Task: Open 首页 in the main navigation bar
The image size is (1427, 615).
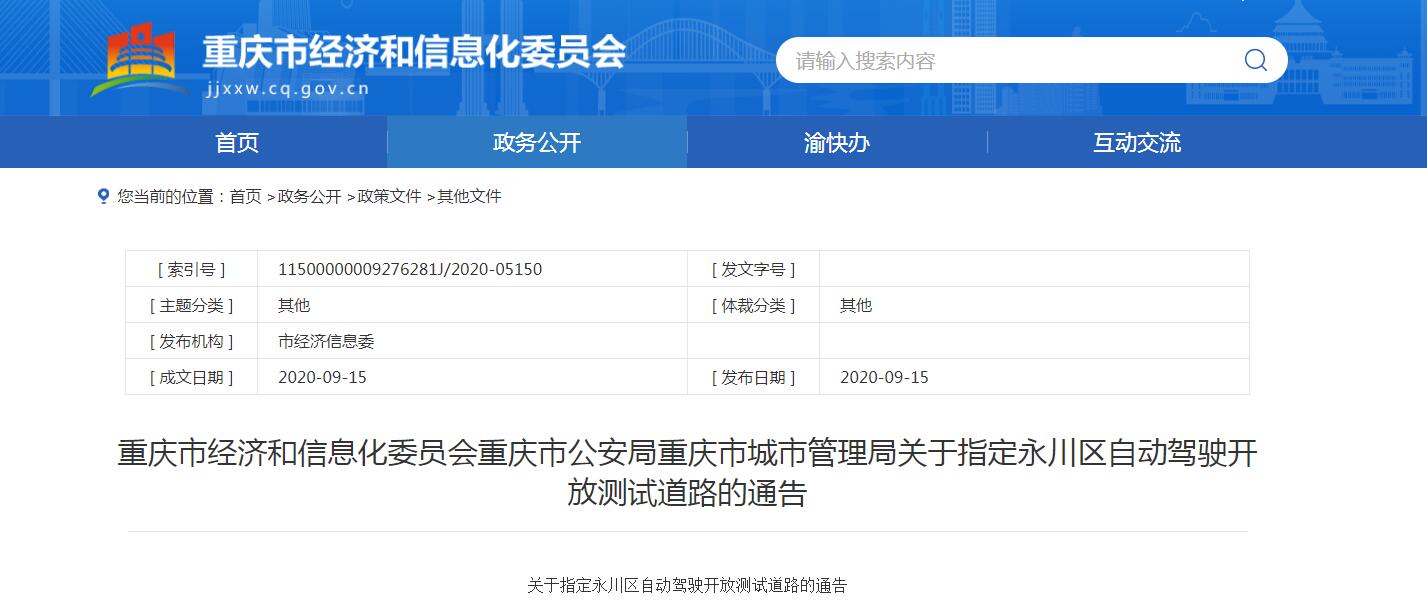Action: coord(237,142)
